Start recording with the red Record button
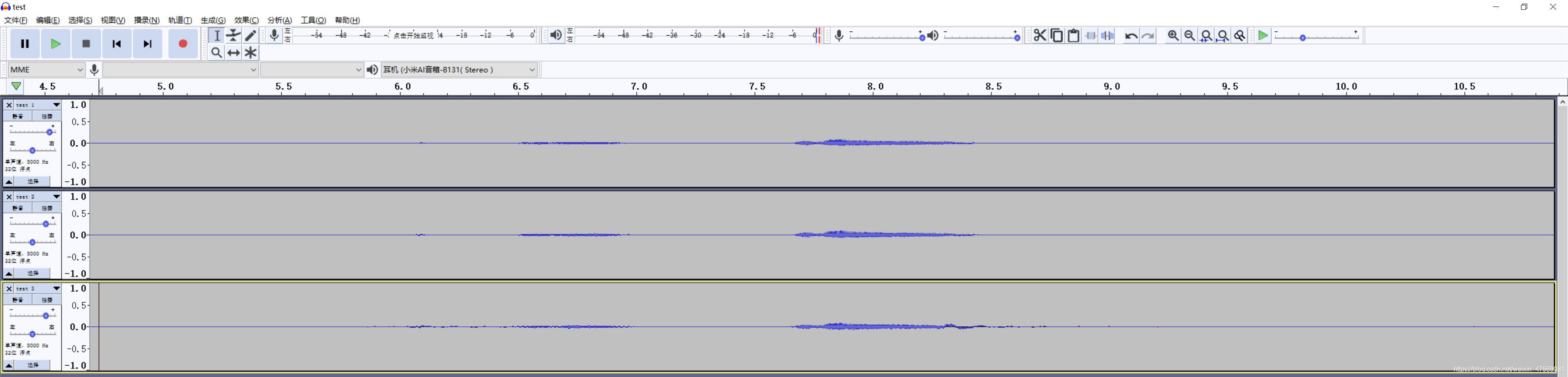 point(183,44)
